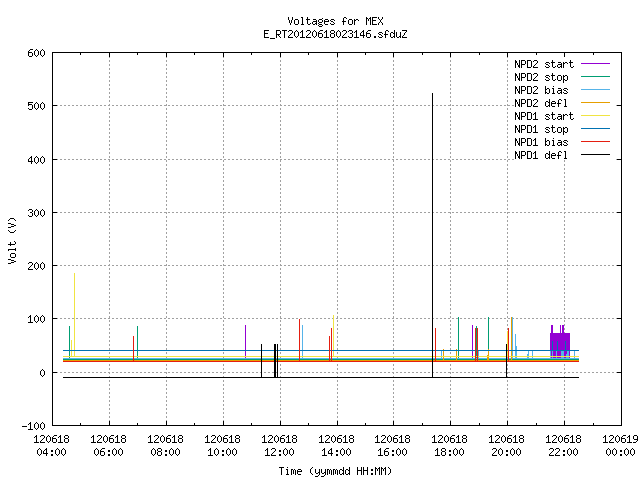Image resolution: width=640 pixels, height=480 pixels.
Task: Click the purple NPD2 start legend line
Action: 595,64
